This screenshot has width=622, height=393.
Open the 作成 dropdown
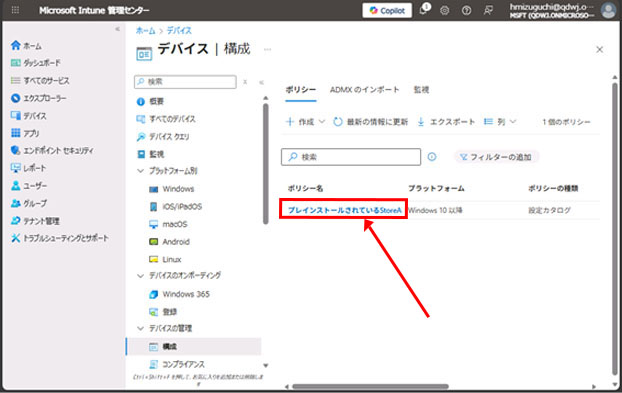coord(305,122)
